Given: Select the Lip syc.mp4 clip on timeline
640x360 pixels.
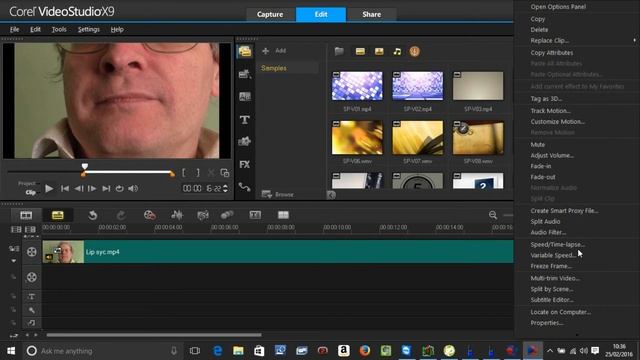Looking at the screenshot, I should pos(278,252).
